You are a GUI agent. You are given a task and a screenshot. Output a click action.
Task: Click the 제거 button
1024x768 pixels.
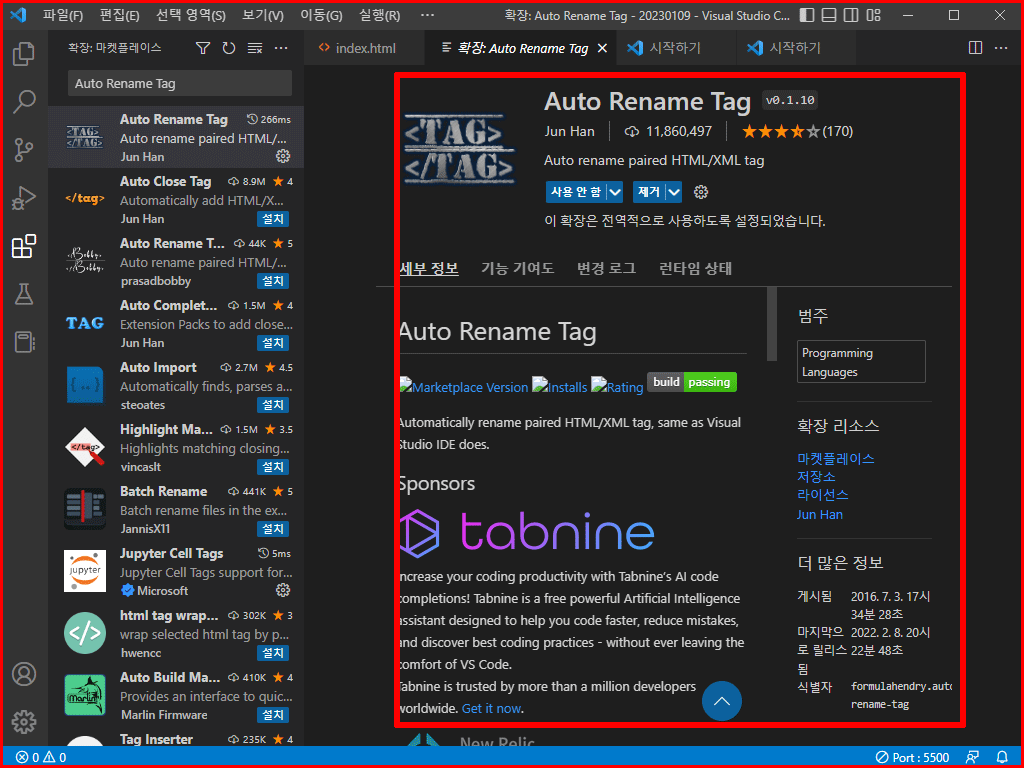649,192
